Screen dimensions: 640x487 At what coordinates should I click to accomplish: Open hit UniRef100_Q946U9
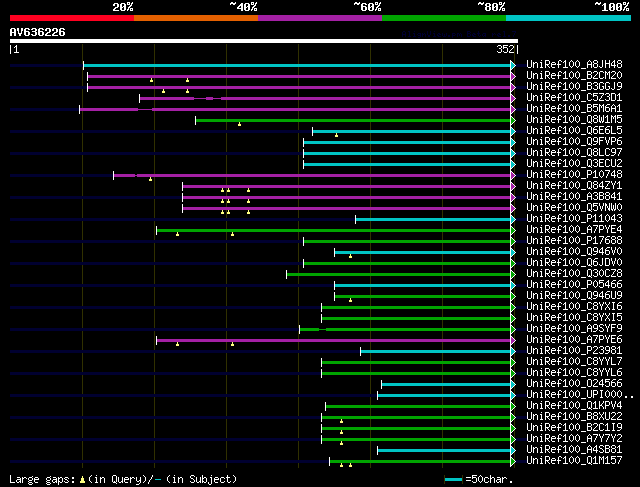574,296
